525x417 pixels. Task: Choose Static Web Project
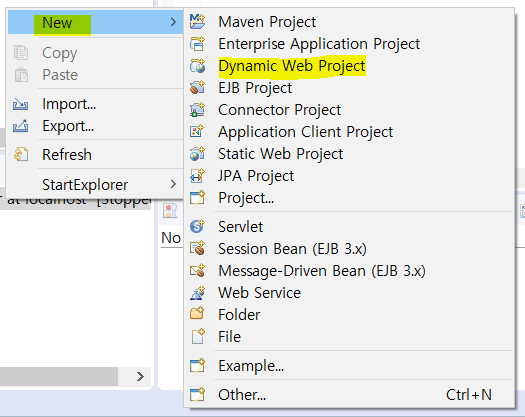click(349, 154)
